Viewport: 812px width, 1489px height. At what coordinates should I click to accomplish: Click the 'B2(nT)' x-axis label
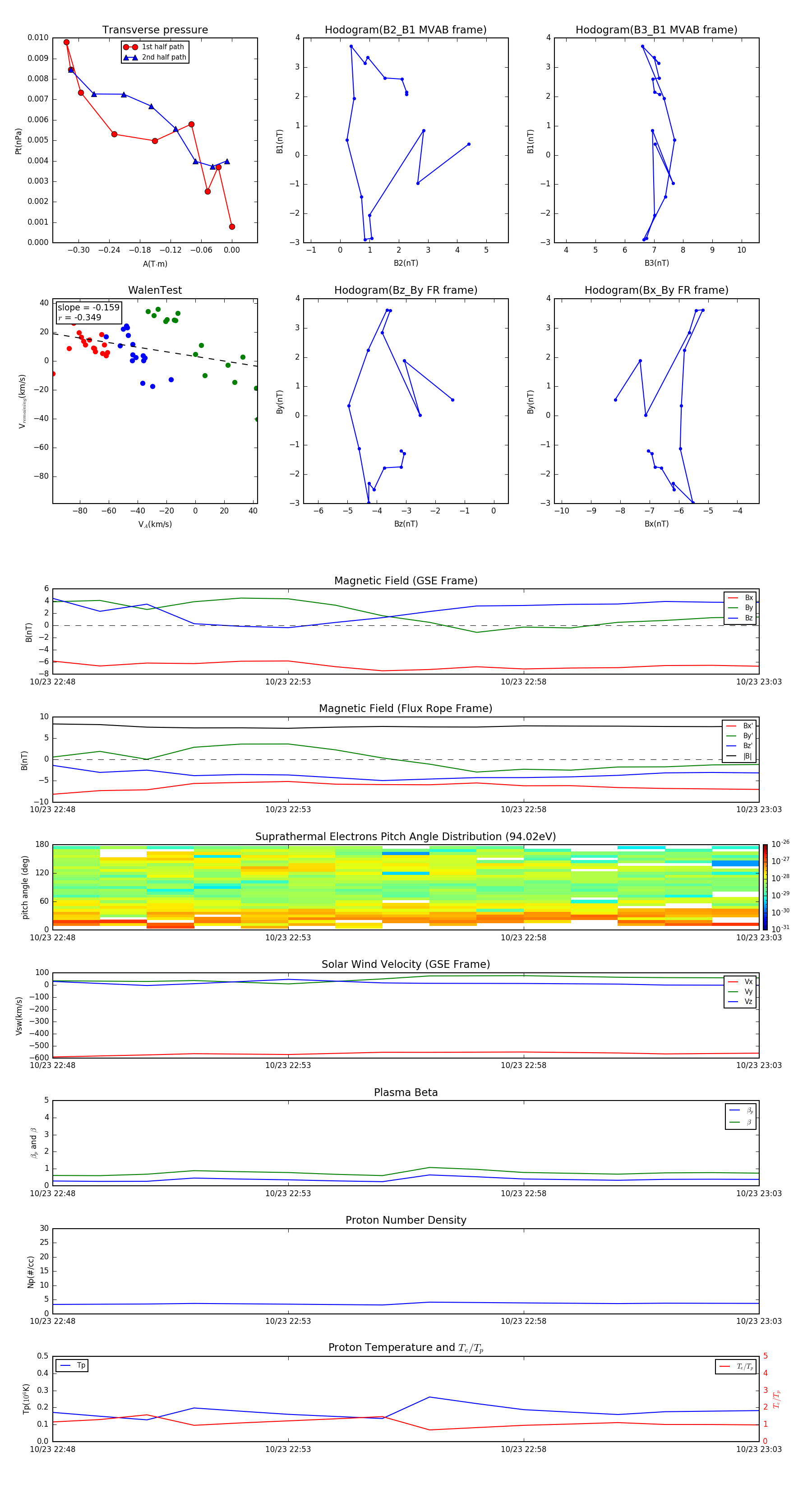[x=406, y=263]
